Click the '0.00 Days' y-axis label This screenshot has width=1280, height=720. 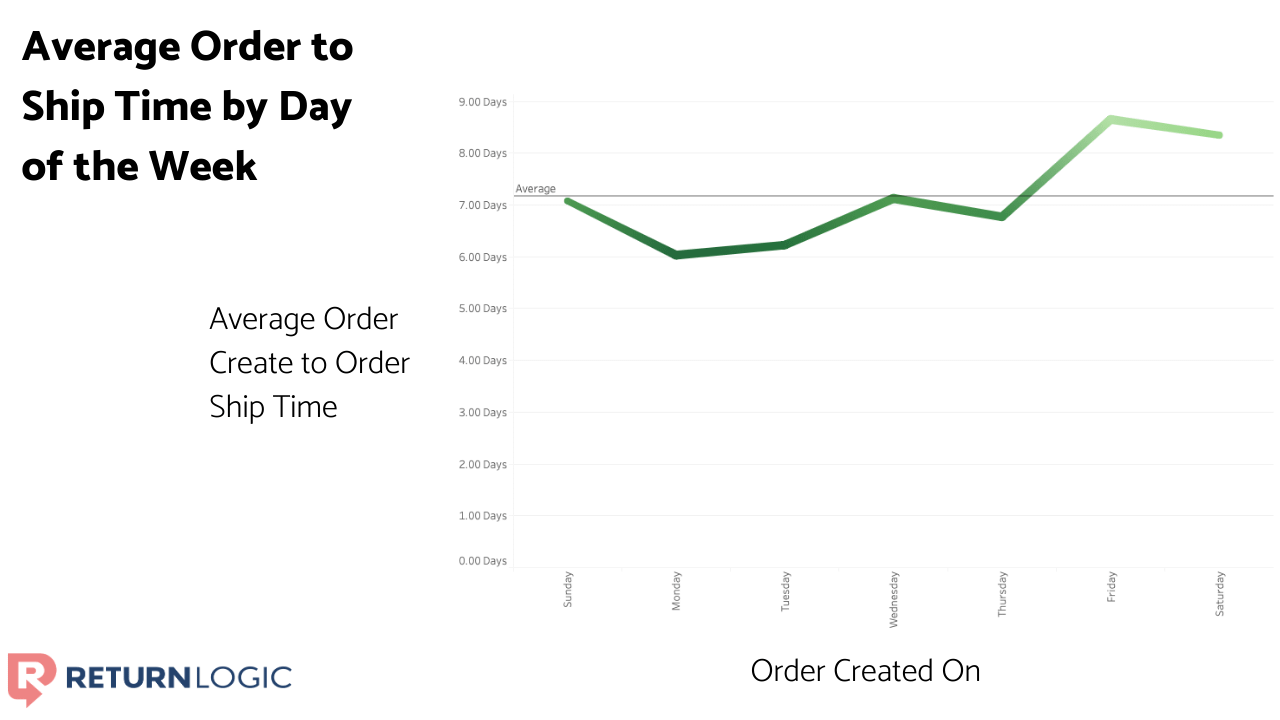pos(483,561)
